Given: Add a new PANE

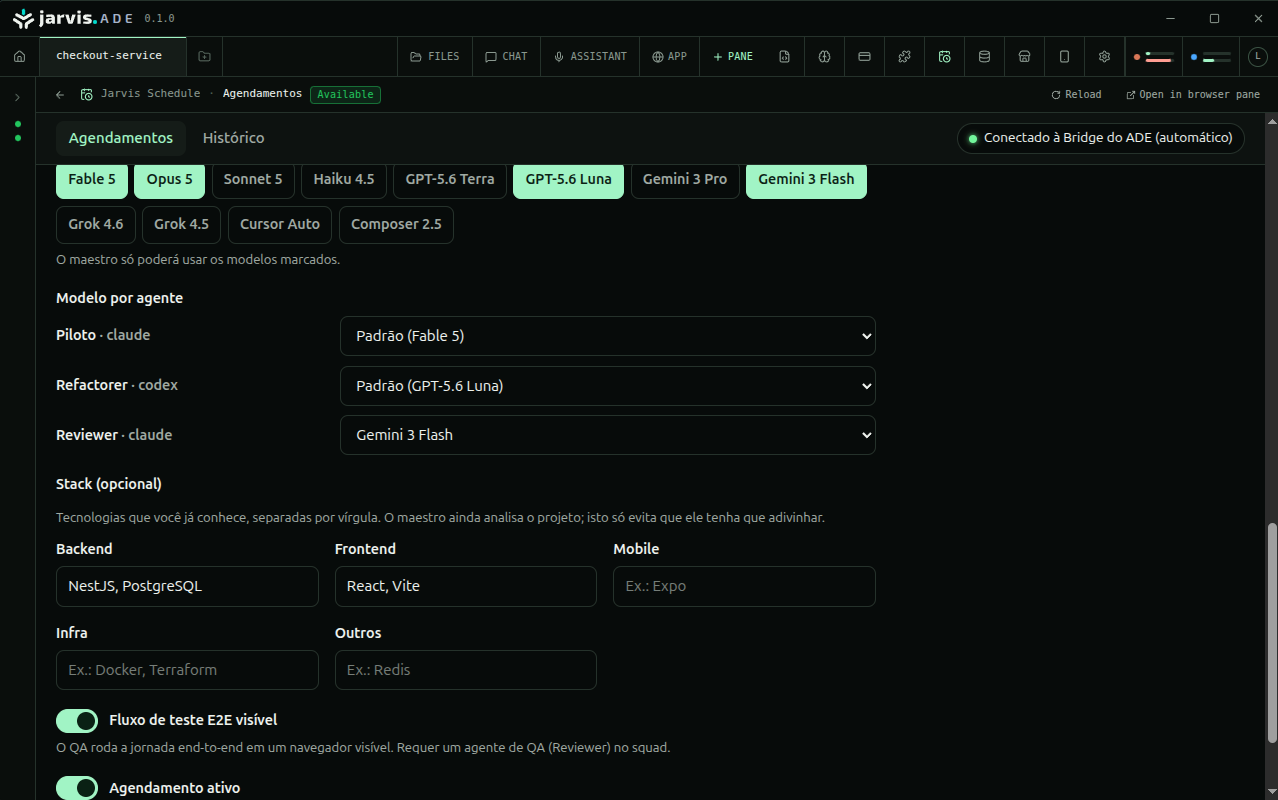Looking at the screenshot, I should [733, 57].
